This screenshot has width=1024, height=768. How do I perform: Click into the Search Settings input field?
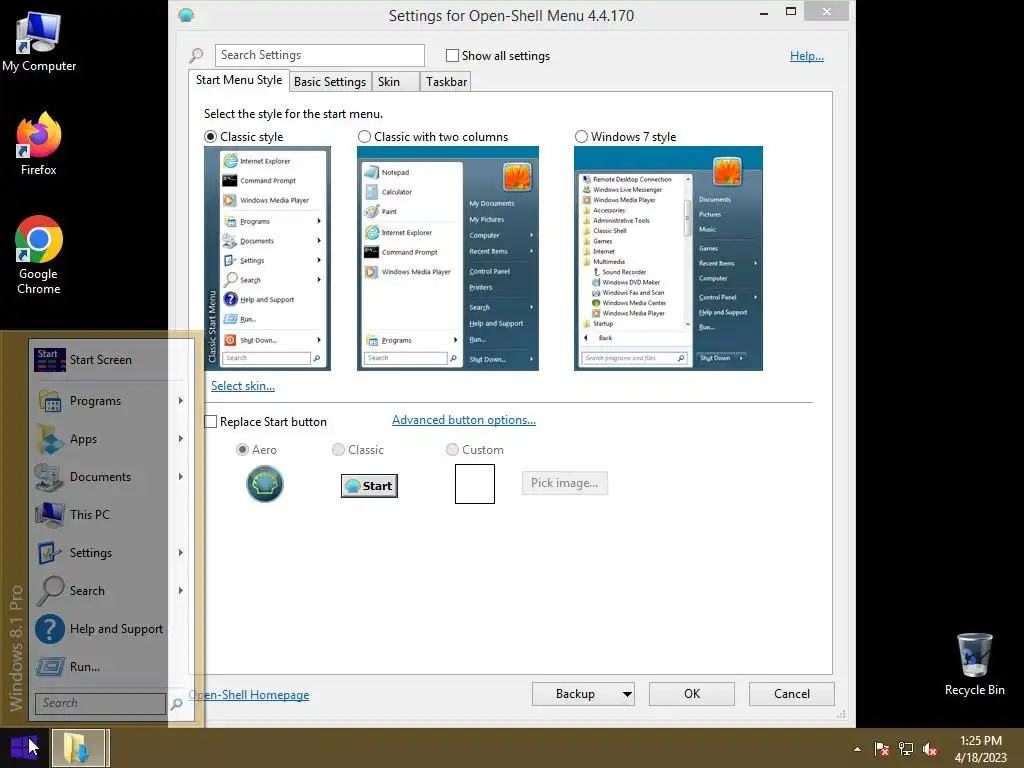pyautogui.click(x=319, y=55)
